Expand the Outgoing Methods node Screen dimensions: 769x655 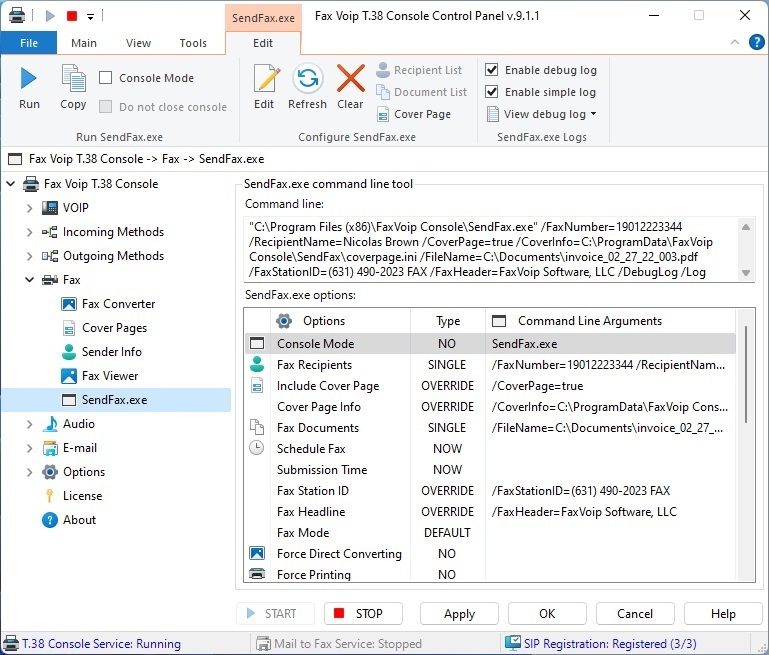point(29,256)
